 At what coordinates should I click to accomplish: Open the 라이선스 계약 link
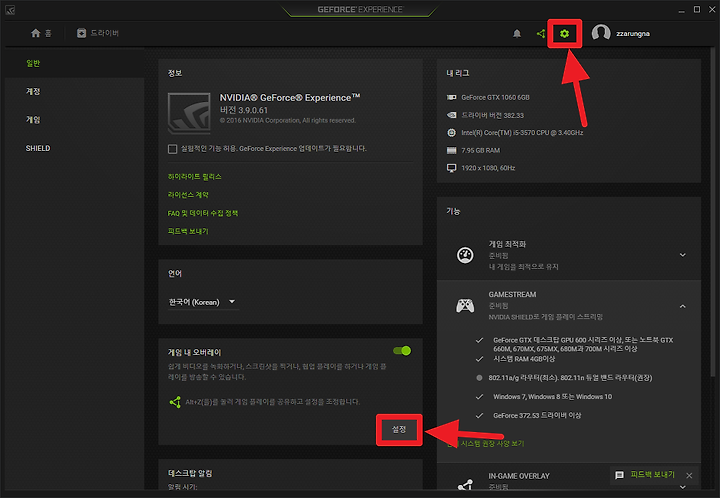pyautogui.click(x=188, y=195)
